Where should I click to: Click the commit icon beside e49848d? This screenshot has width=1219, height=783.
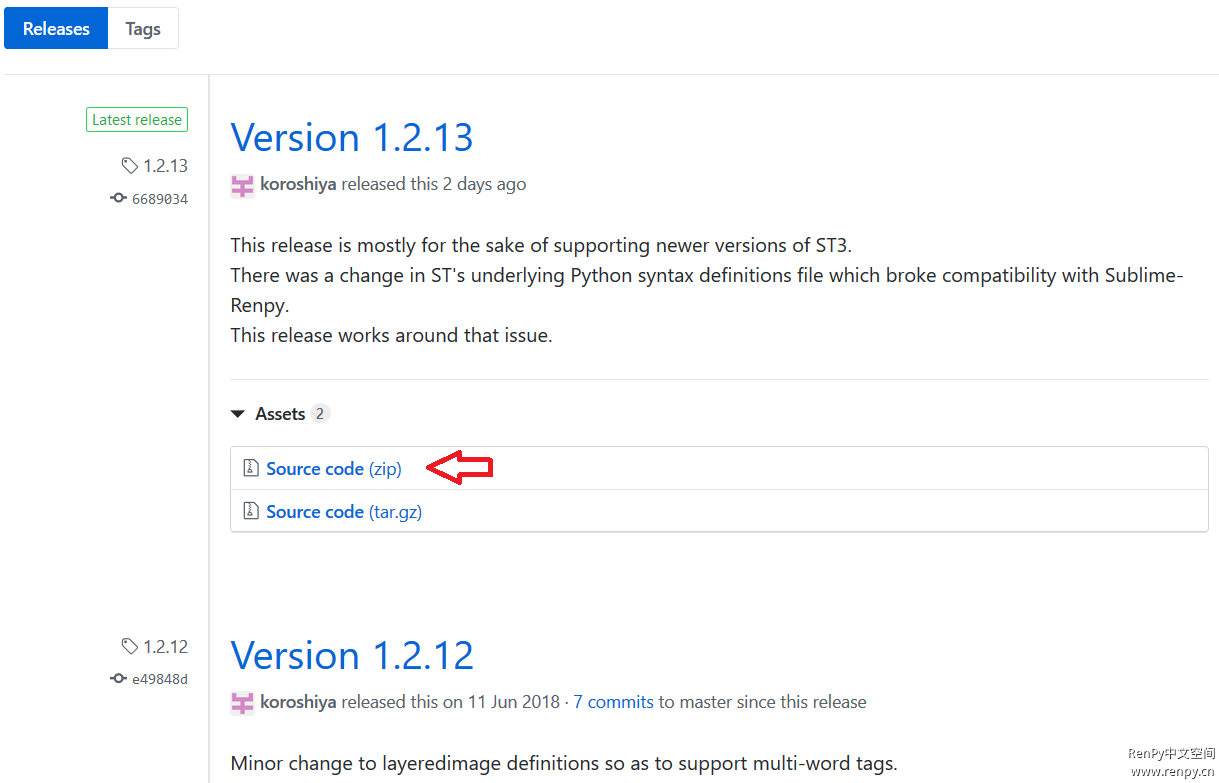[x=119, y=679]
